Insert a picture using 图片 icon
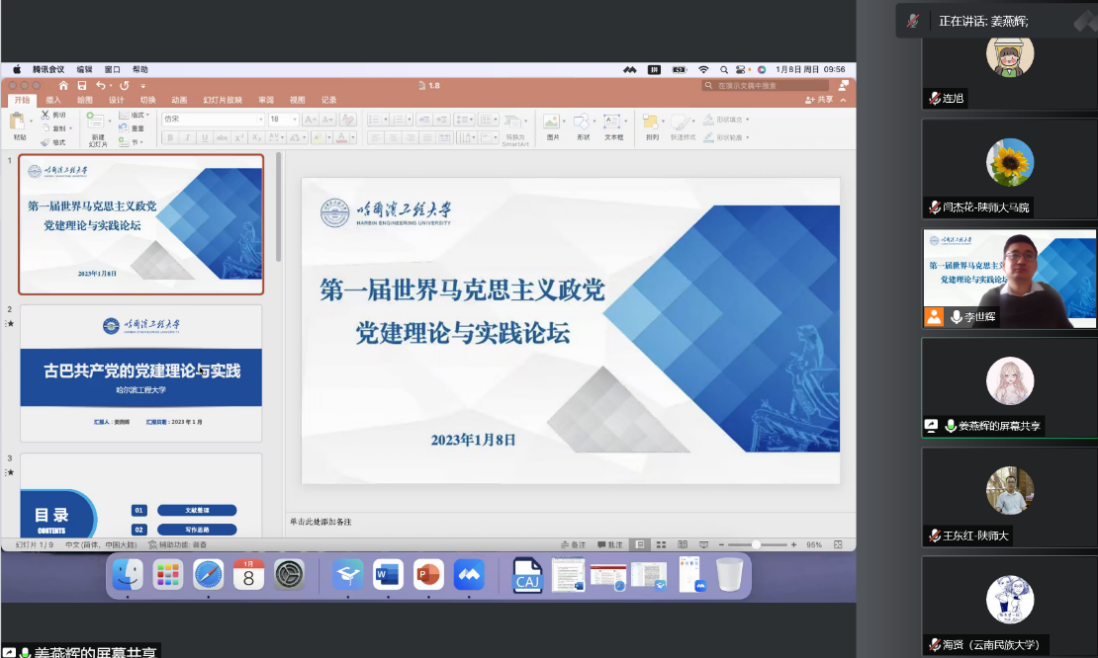Image resolution: width=1098 pixels, height=658 pixels. (x=552, y=124)
